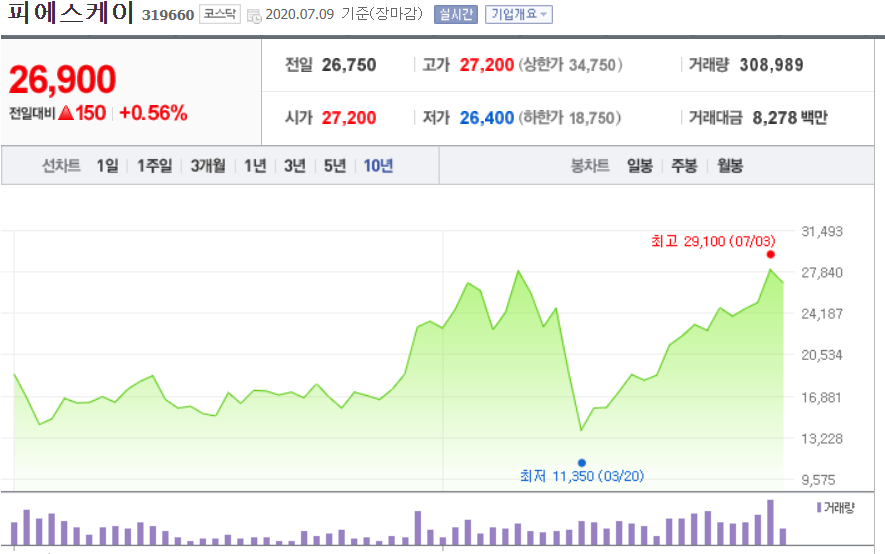The image size is (885, 554).
Task: Click the +0.56% change value
Action: tap(153, 113)
